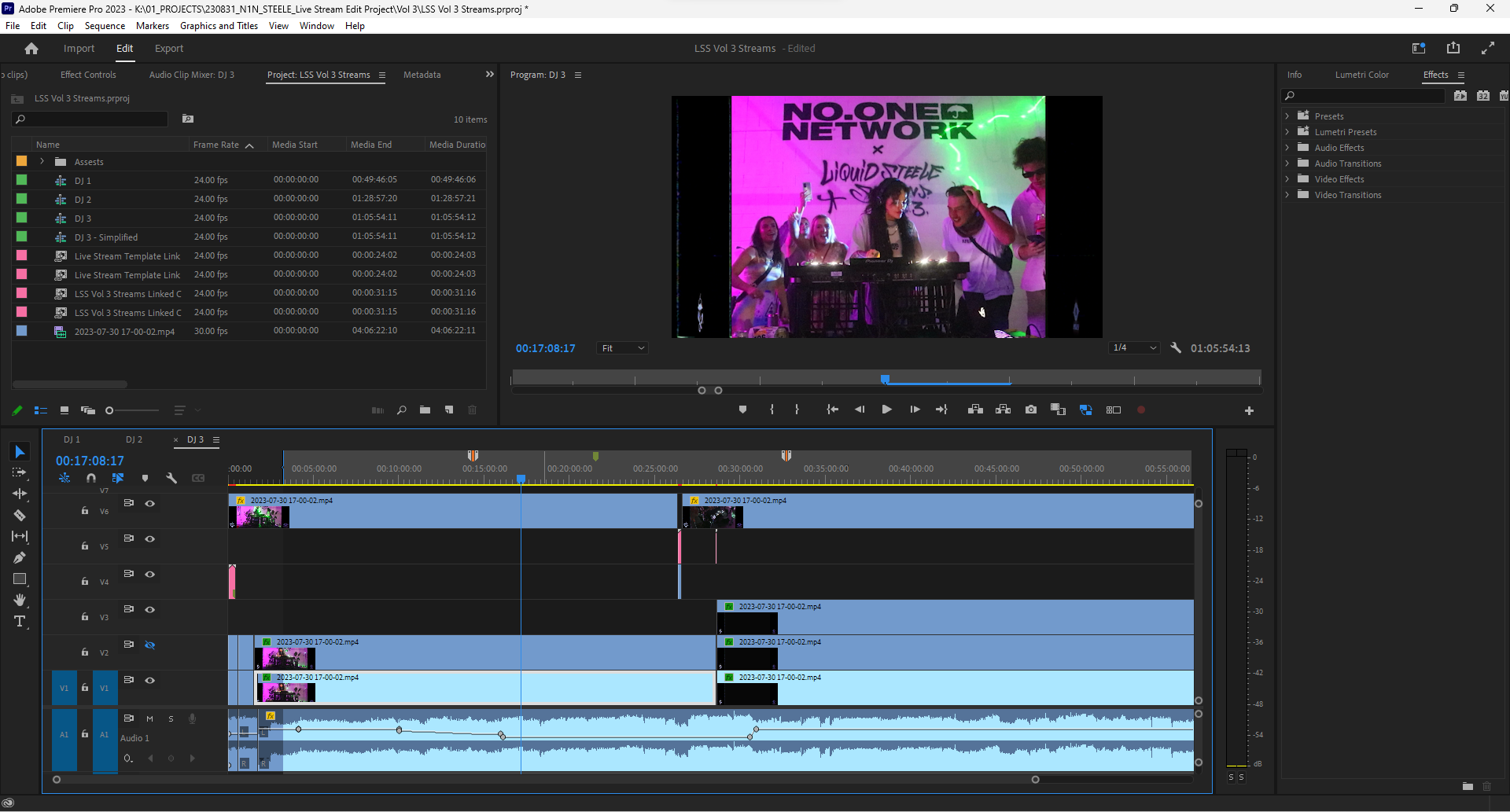1510x812 pixels.
Task: Select the Razor tool
Action: (20, 516)
